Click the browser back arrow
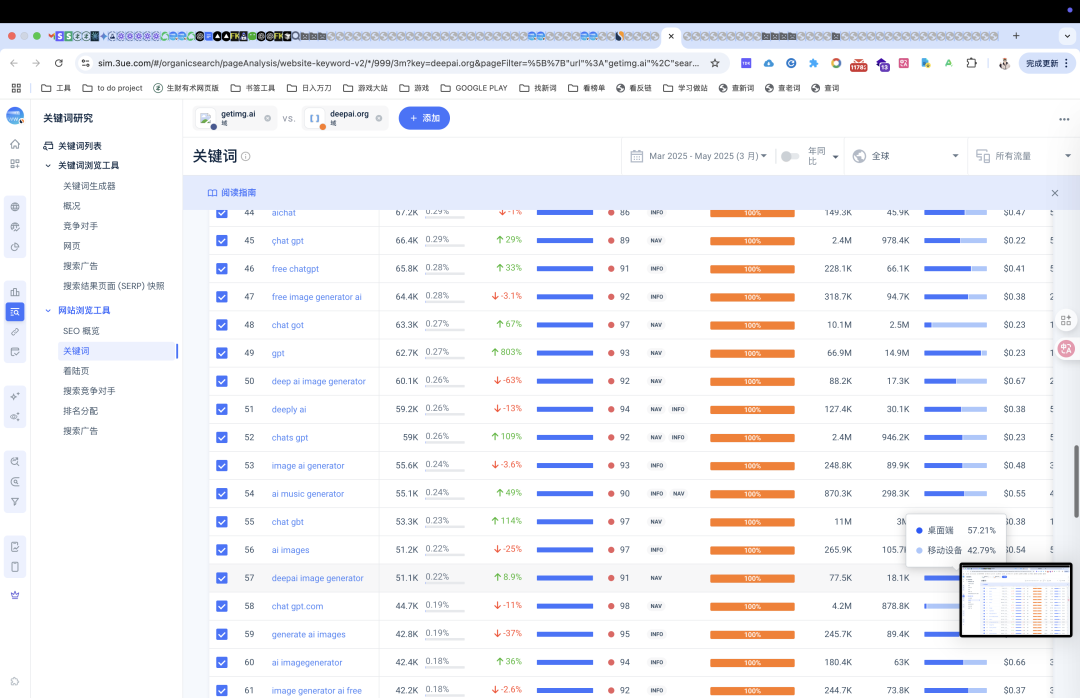Screen dimensions: 1080x698 [14, 63]
